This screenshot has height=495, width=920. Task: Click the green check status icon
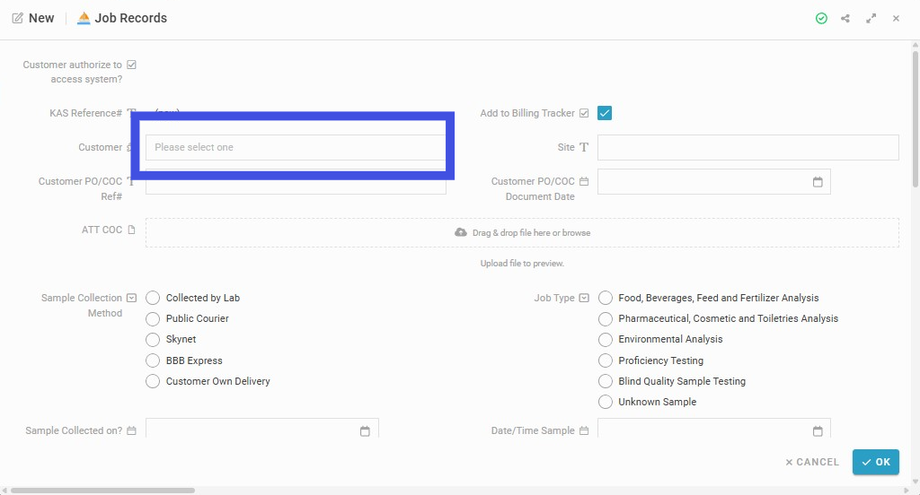(x=821, y=18)
